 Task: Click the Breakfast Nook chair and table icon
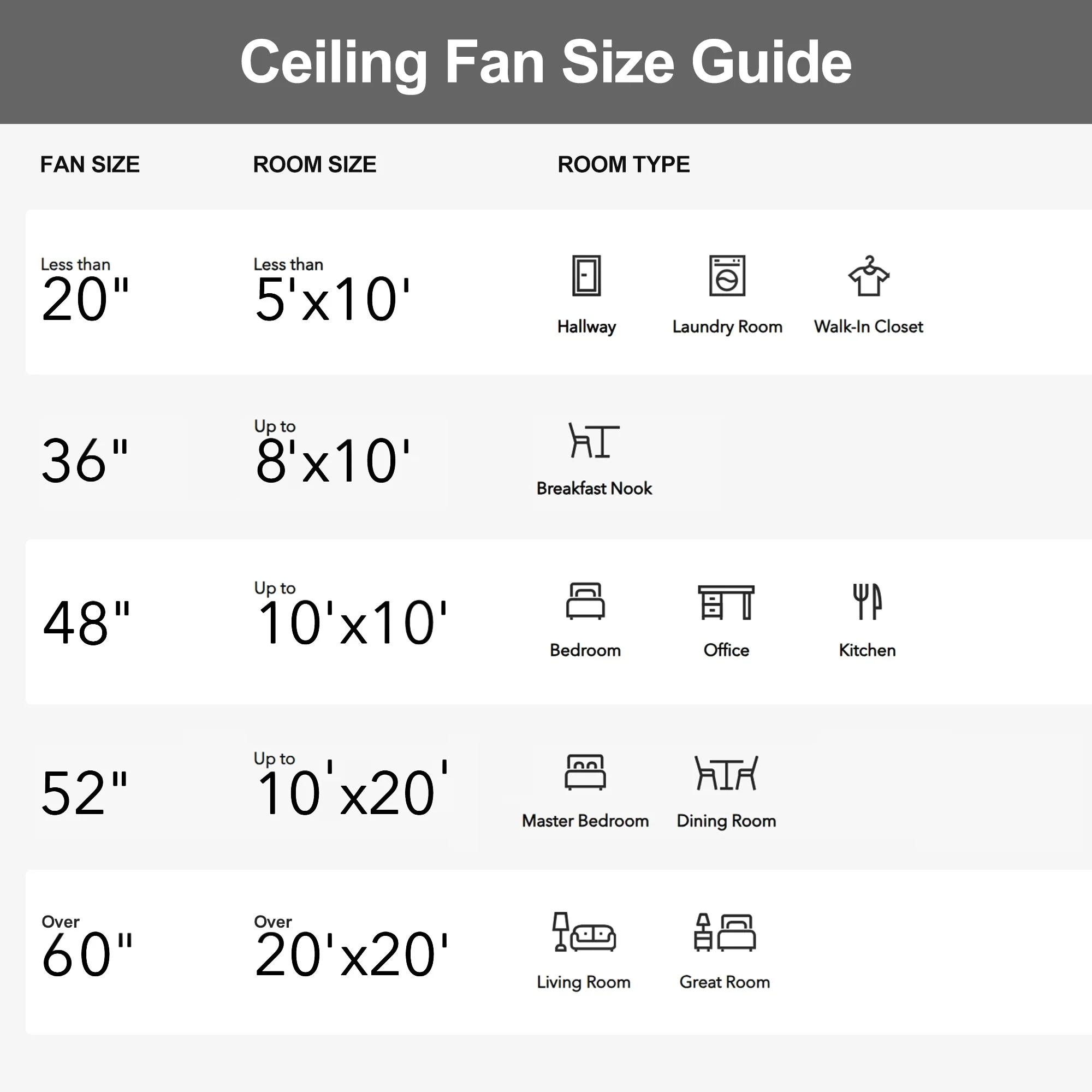click(594, 440)
